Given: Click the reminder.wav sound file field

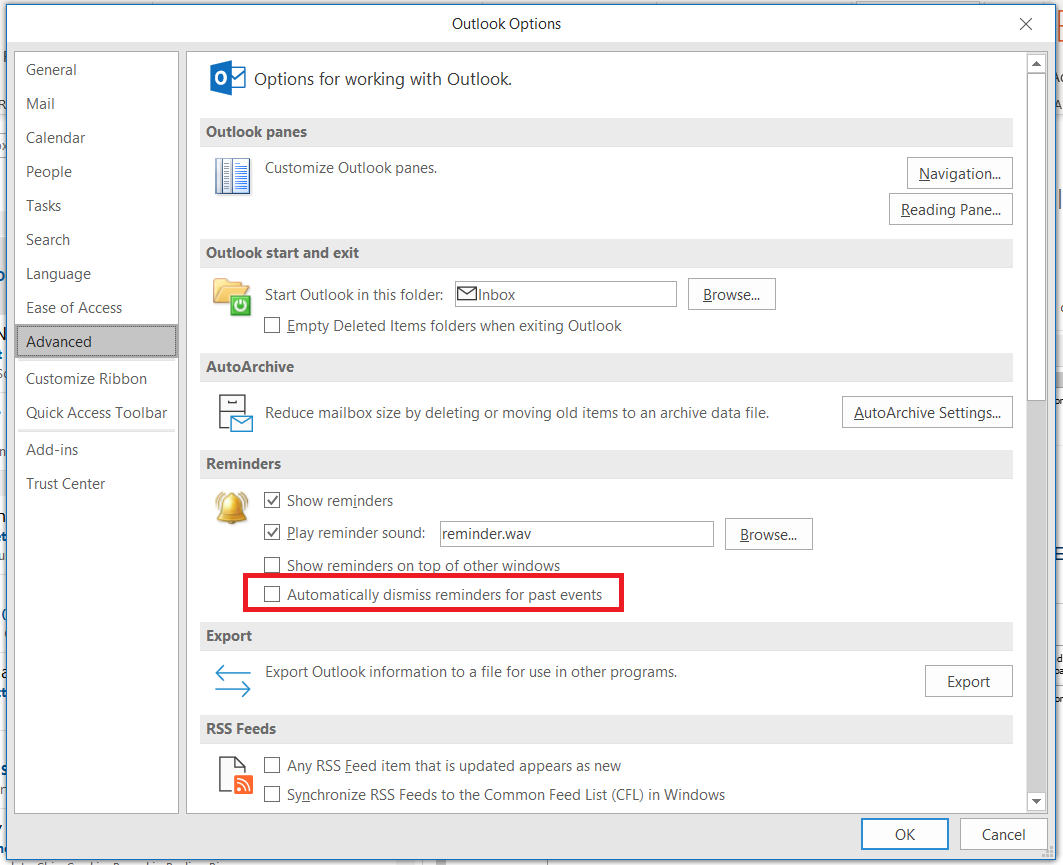Looking at the screenshot, I should [x=576, y=534].
